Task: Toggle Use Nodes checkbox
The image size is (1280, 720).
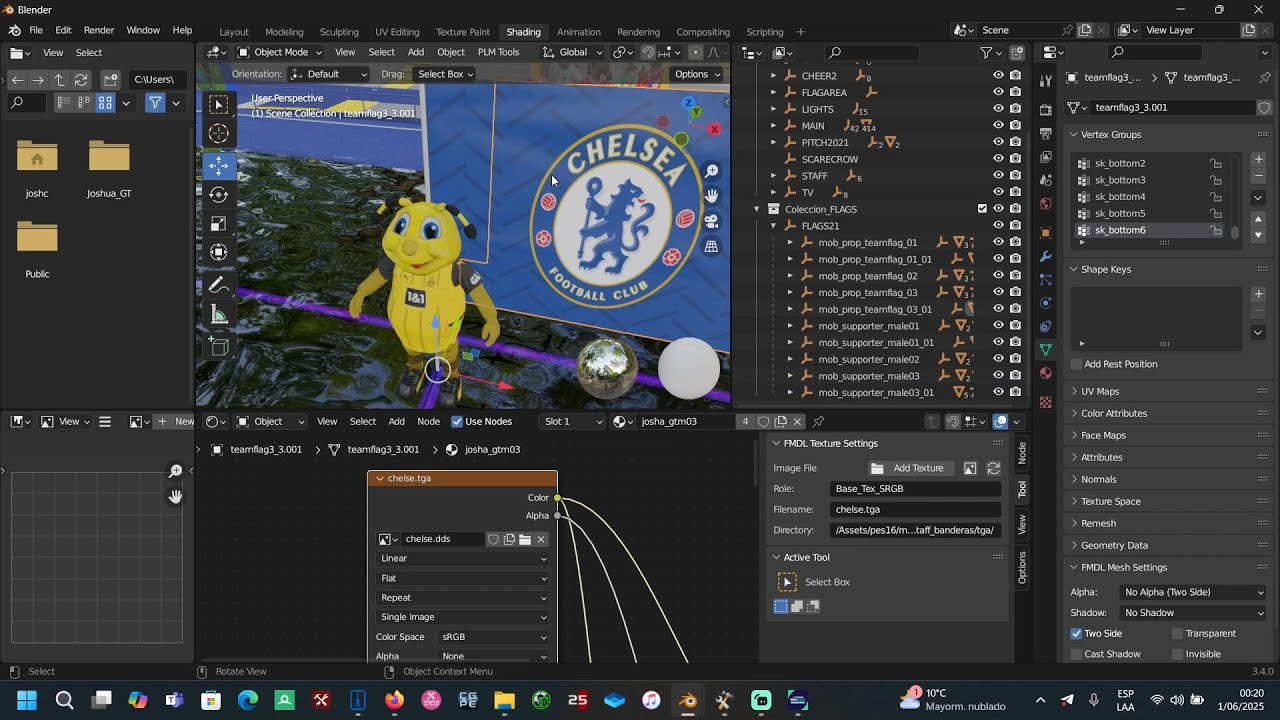Action: click(x=457, y=421)
